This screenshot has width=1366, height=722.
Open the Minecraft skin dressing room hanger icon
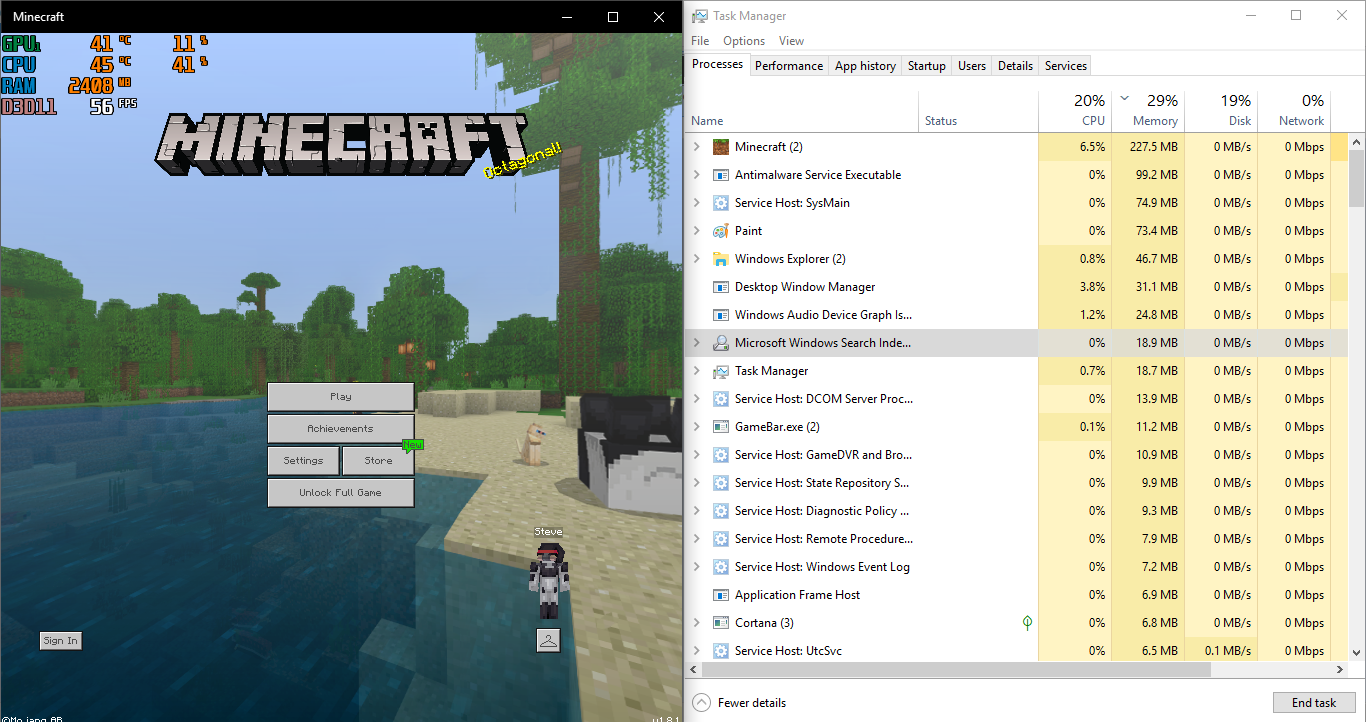[x=548, y=640]
